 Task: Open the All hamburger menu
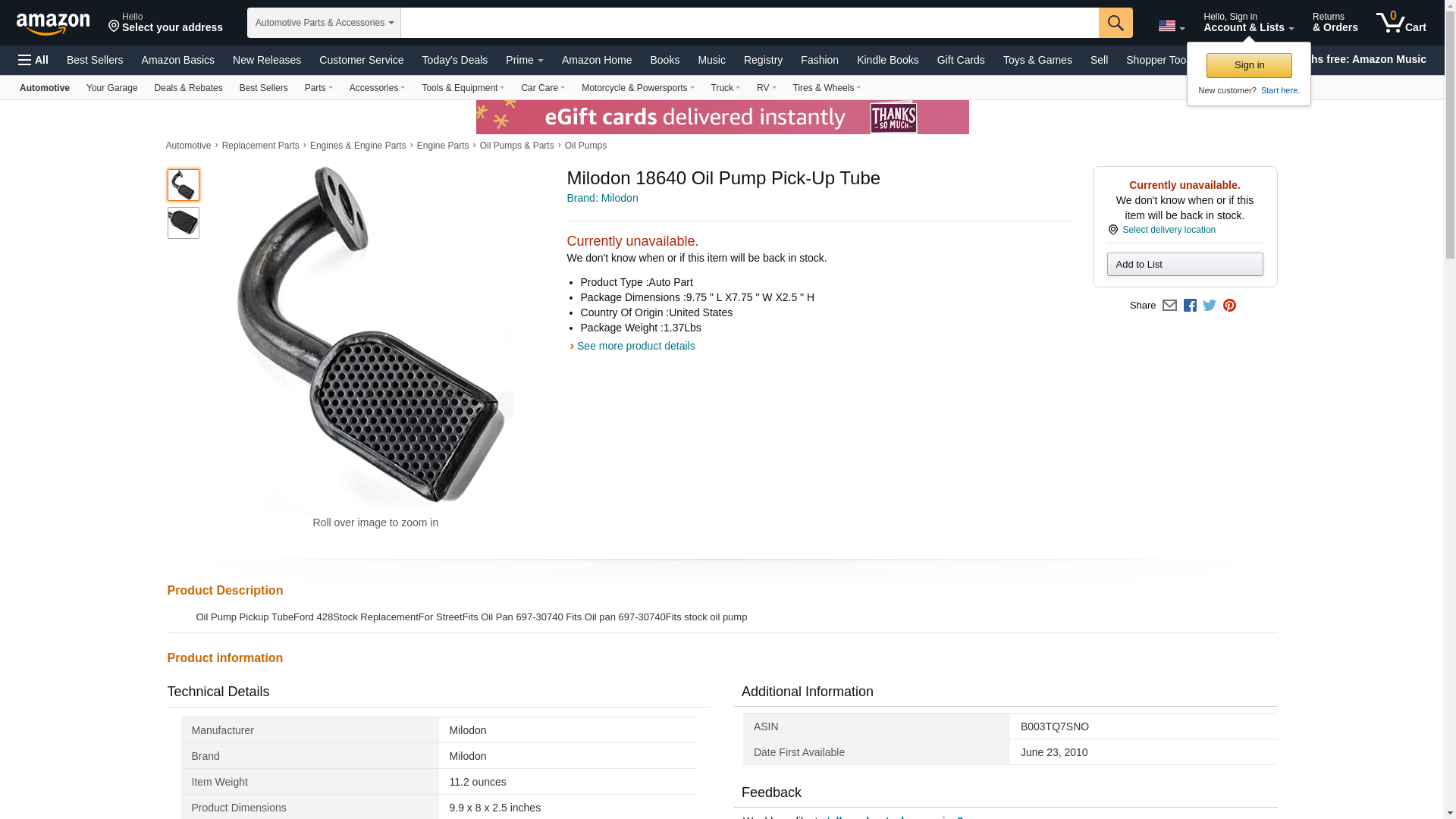(x=33, y=60)
